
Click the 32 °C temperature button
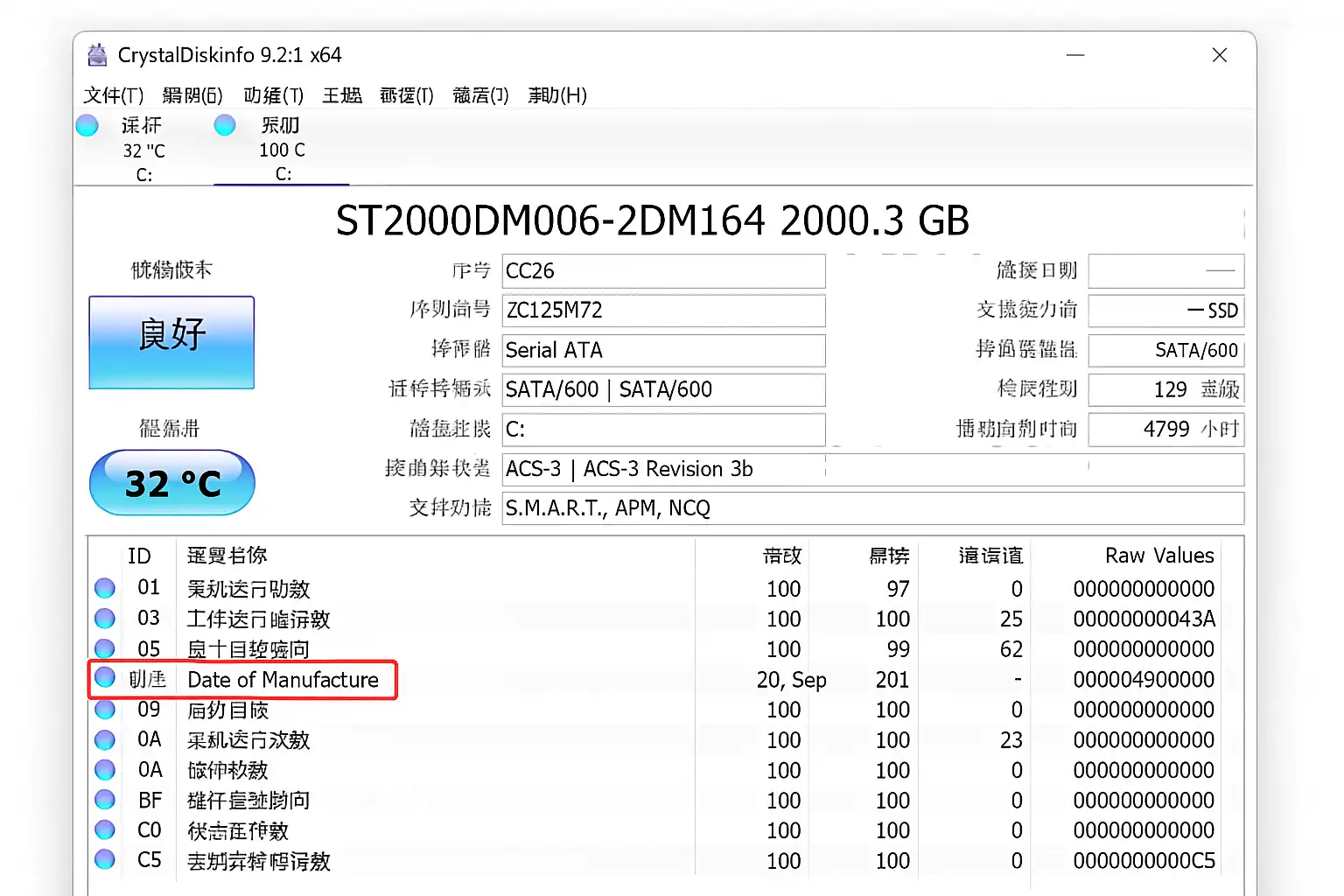coord(172,483)
